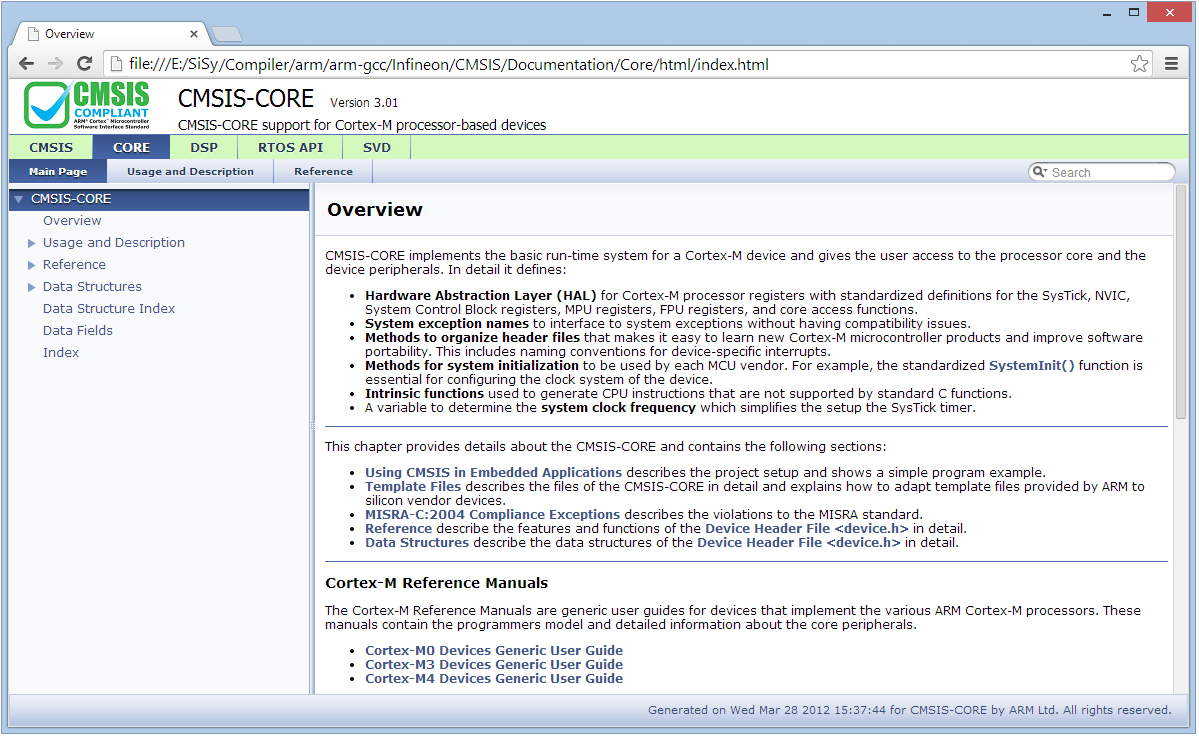The height and width of the screenshot is (736, 1199).
Task: Click the browser back arrow button
Action: coord(26,64)
